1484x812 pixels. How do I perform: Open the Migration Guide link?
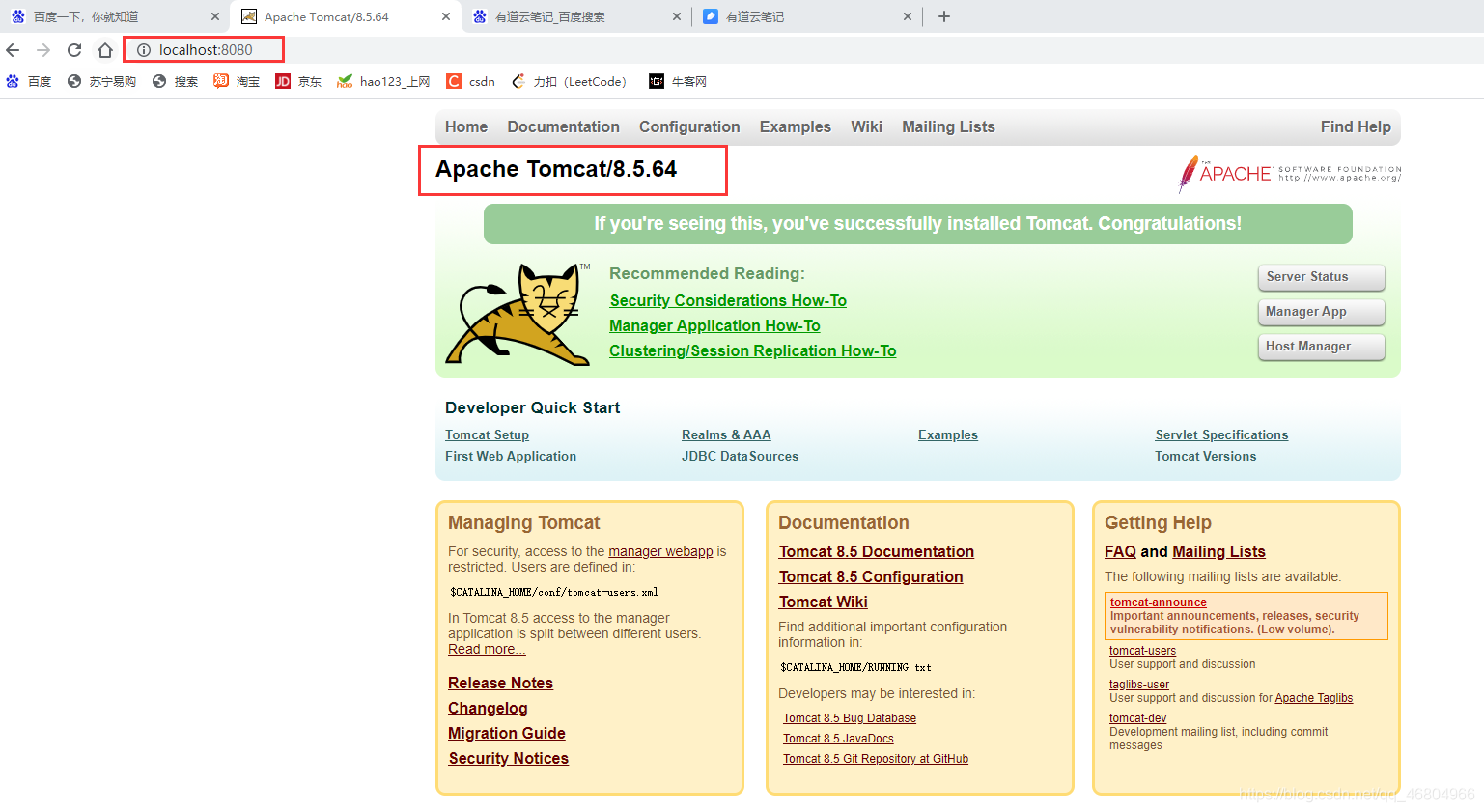click(x=507, y=734)
